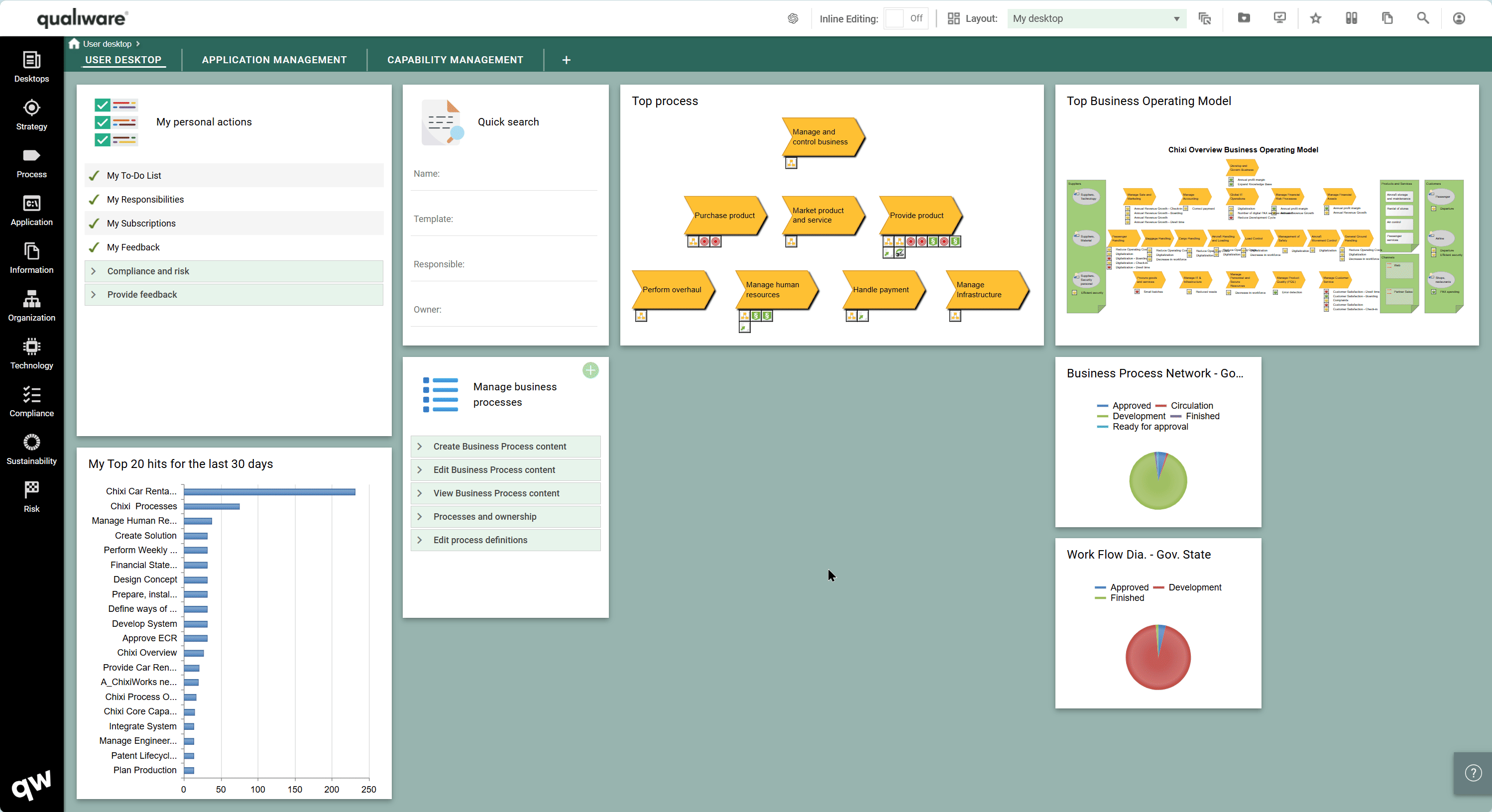This screenshot has height=812, width=1492.
Task: Open the Process sidebar section
Action: click(x=31, y=163)
